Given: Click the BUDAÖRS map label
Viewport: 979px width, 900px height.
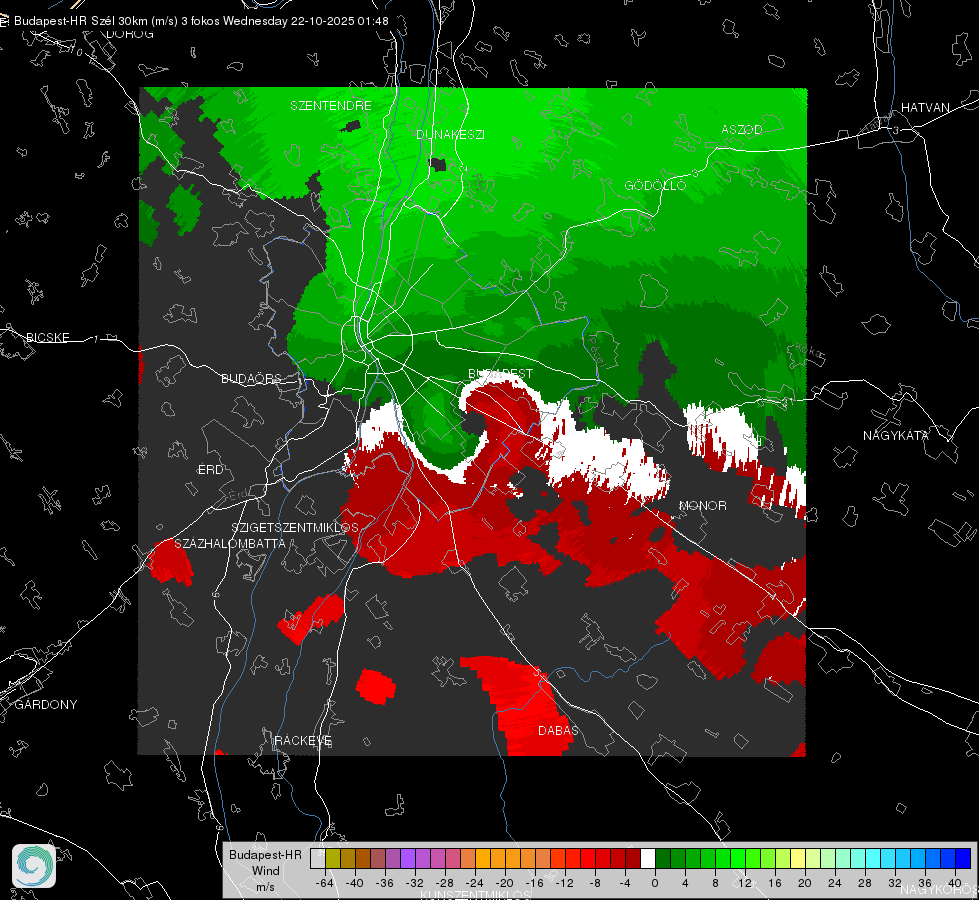Looking at the screenshot, I should tap(252, 378).
